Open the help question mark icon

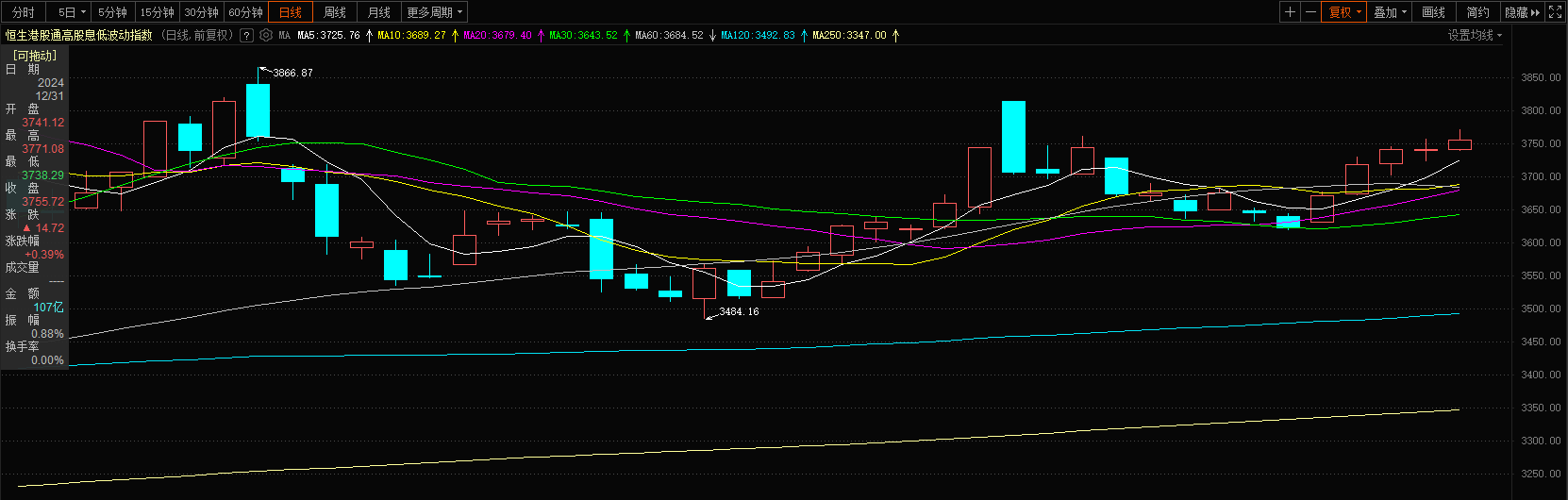(x=246, y=35)
